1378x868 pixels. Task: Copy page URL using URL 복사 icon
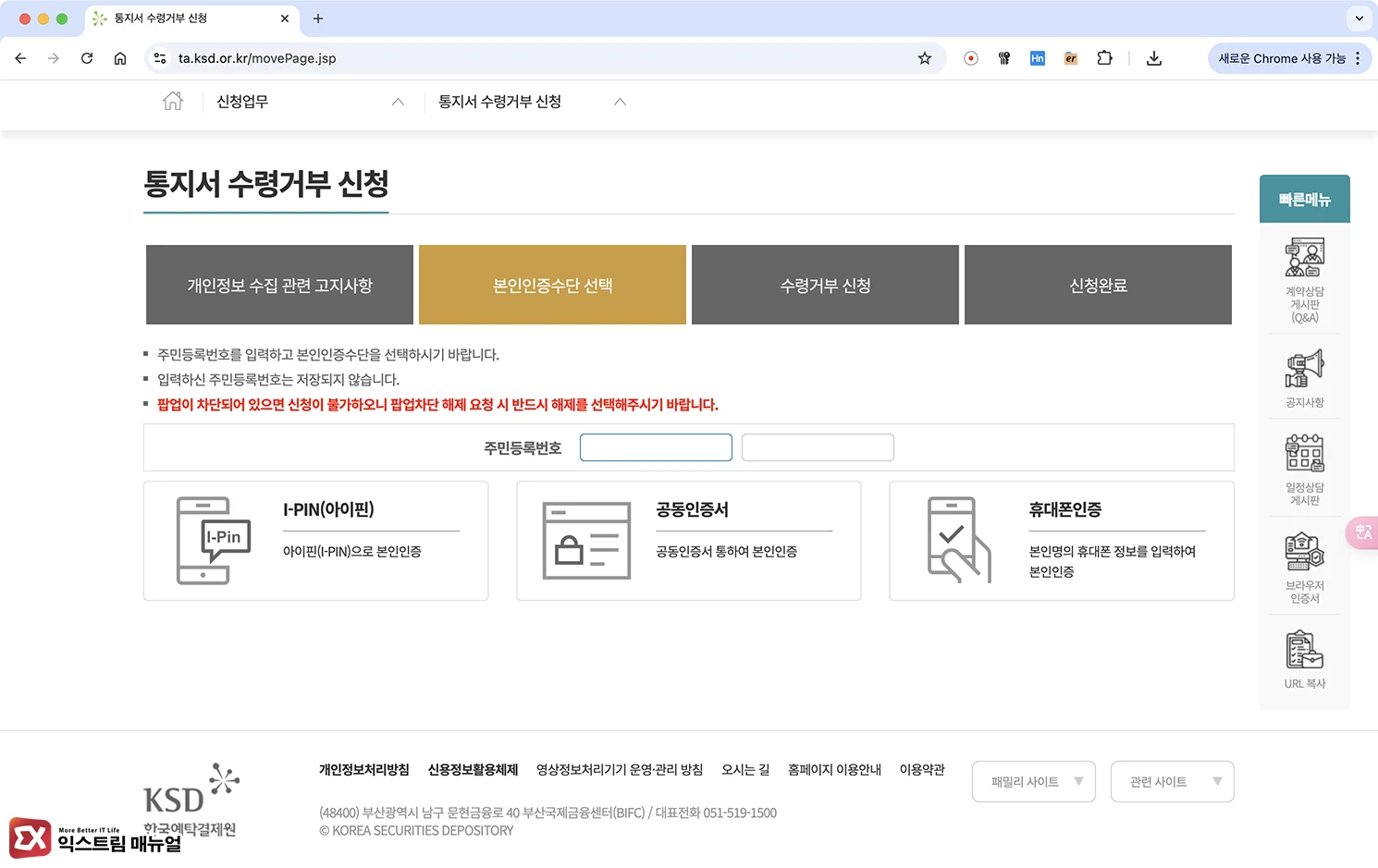pos(1304,652)
